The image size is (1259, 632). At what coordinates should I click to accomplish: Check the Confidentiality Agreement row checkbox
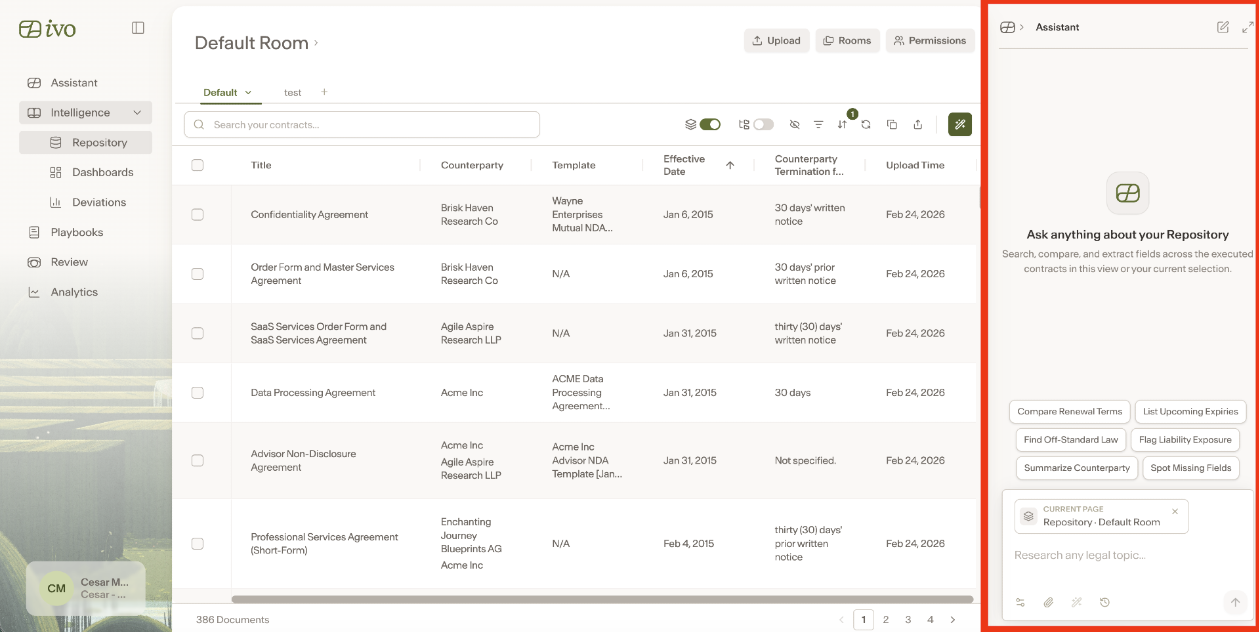(197, 215)
